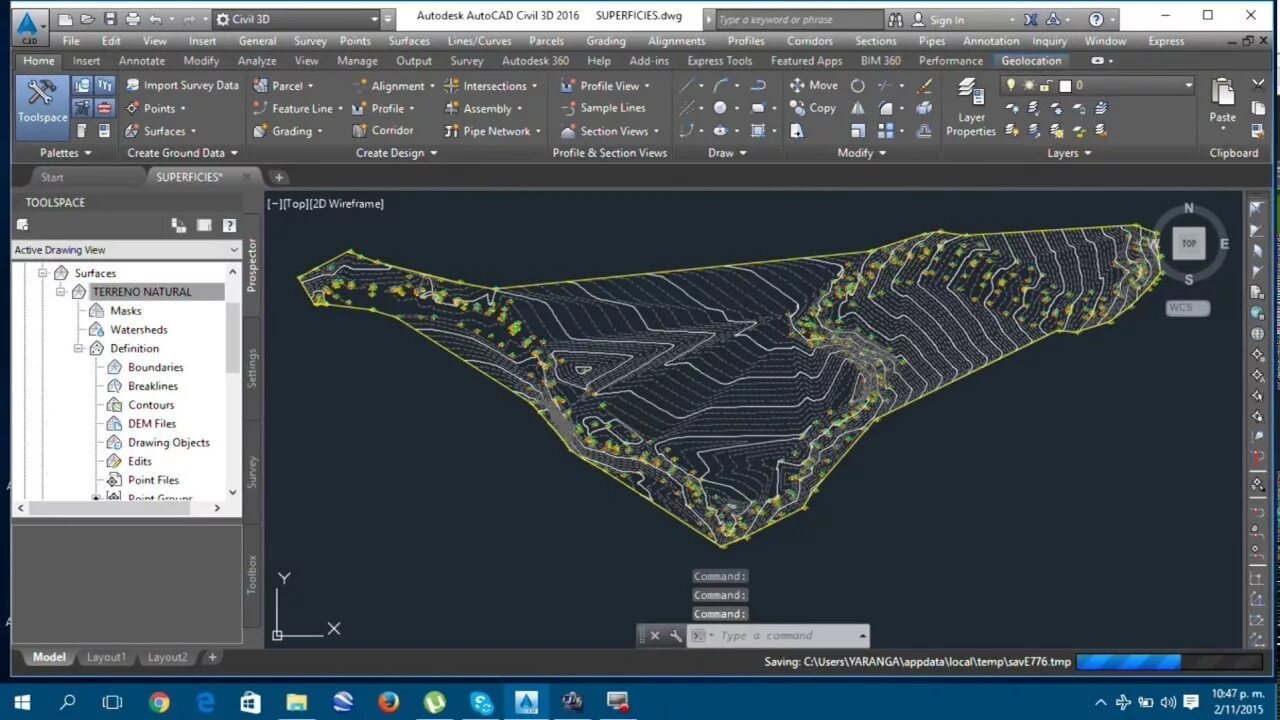The image size is (1280, 720).
Task: Open the Corridors menu in menu bar
Action: [x=810, y=41]
